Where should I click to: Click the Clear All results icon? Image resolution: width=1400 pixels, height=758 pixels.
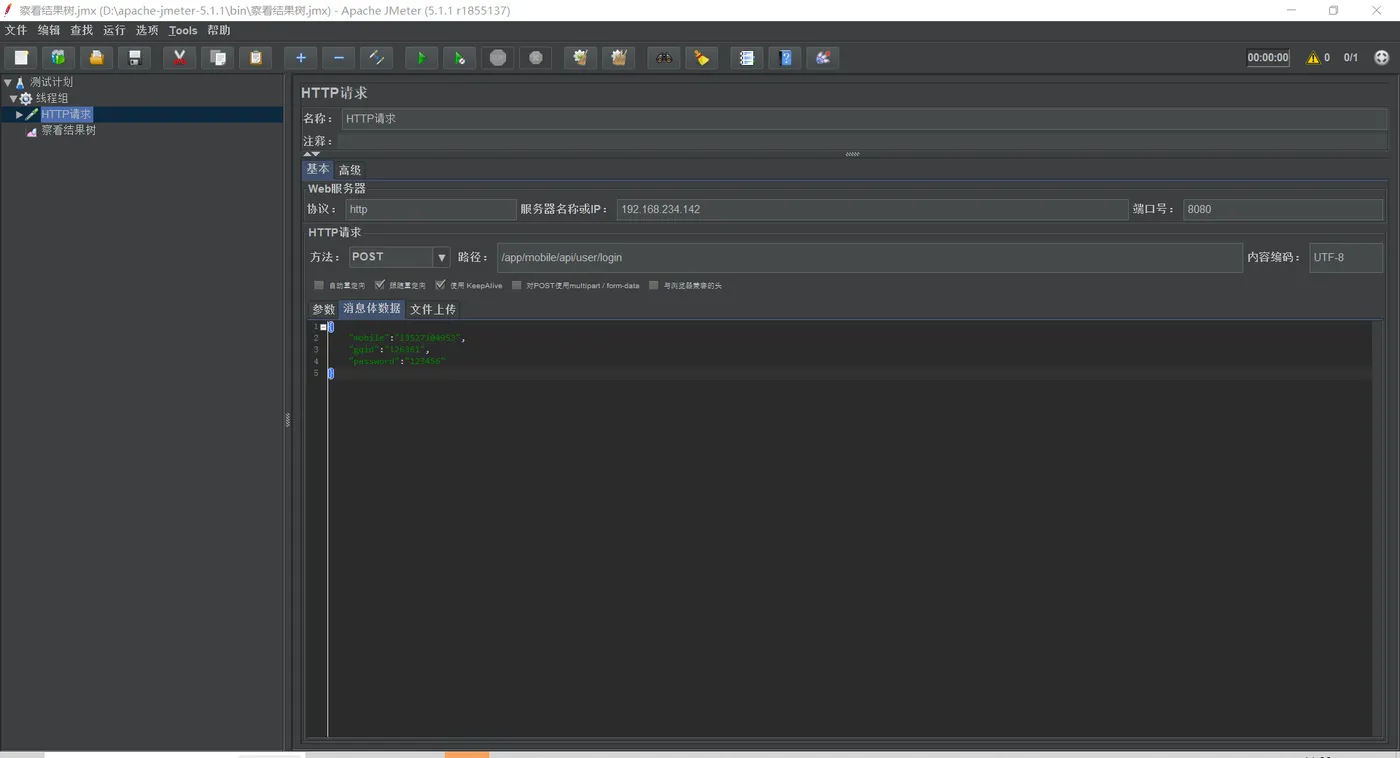click(x=618, y=58)
